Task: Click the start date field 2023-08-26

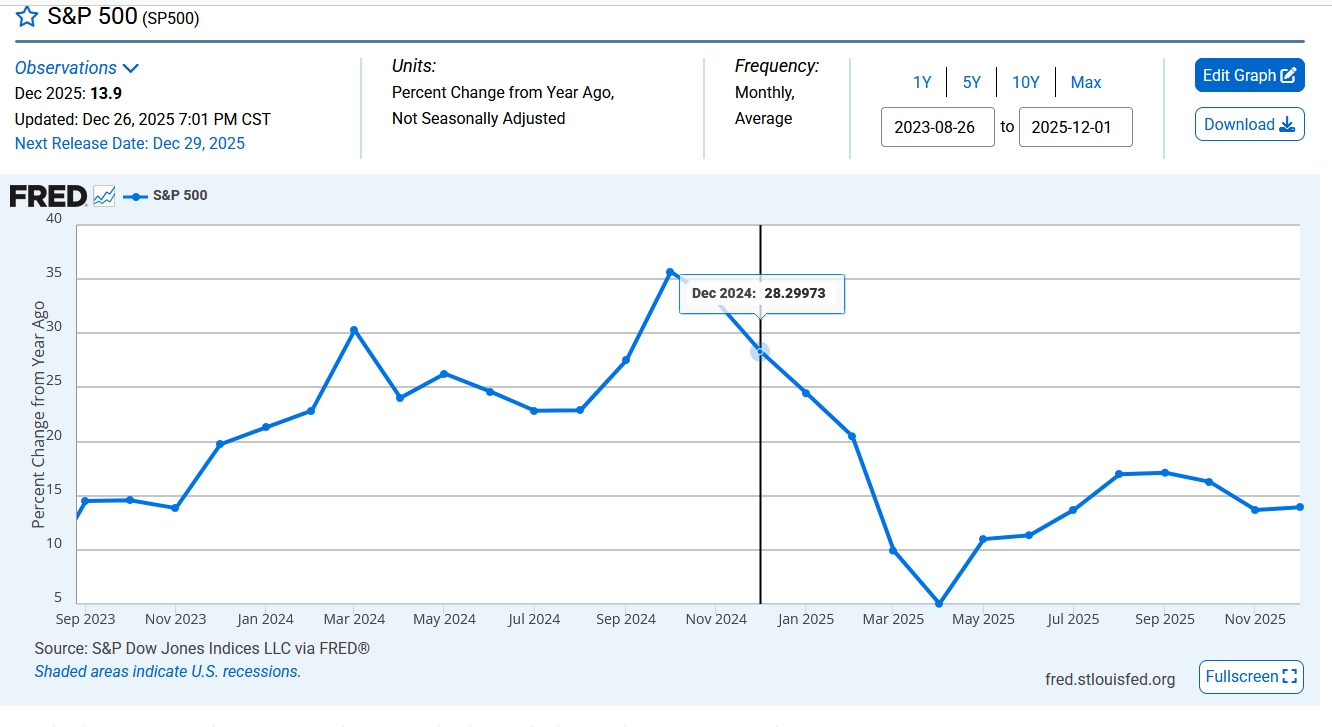Action: 937,127
